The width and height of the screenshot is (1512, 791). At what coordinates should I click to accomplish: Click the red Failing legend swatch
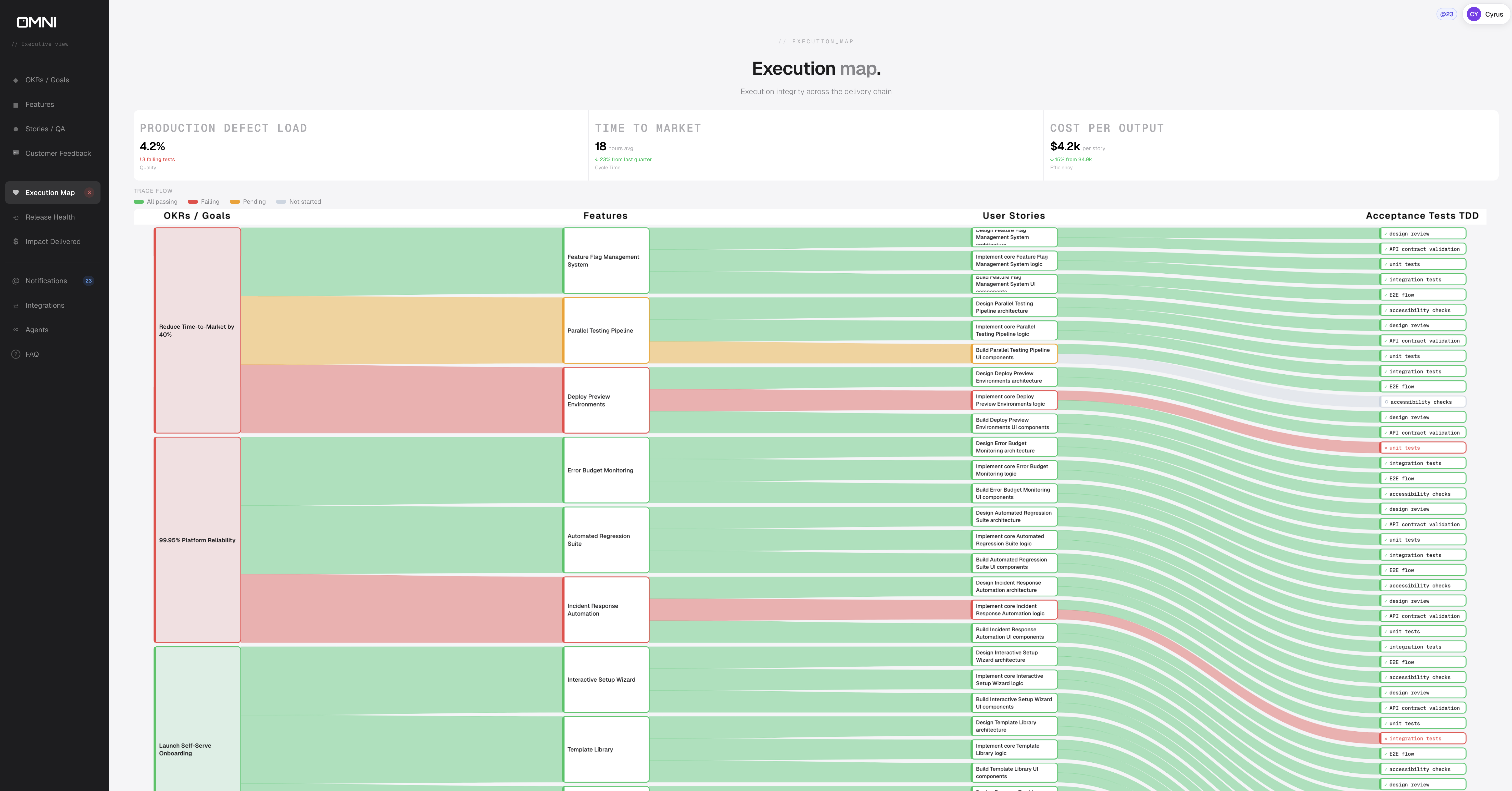click(193, 202)
